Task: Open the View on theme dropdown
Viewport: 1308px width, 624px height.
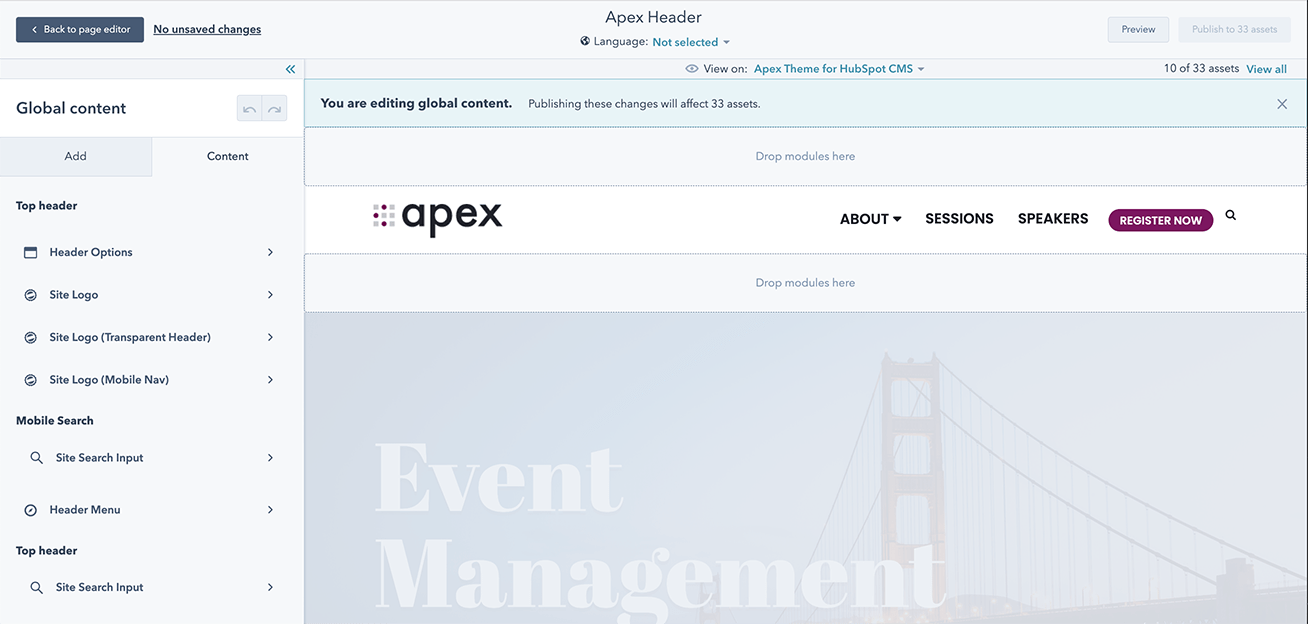Action: pos(838,69)
